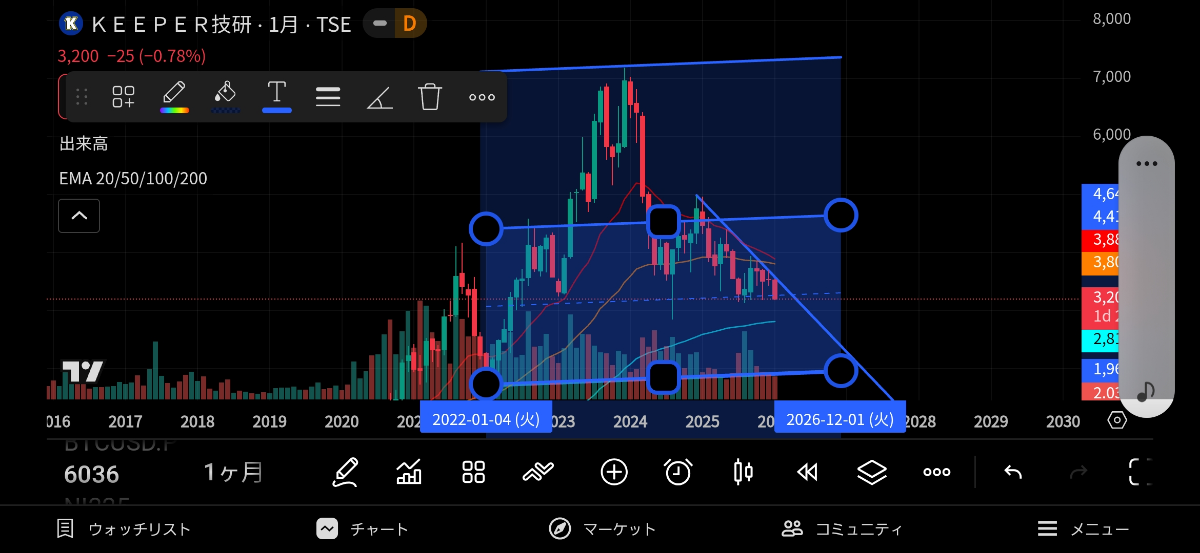Open the alarm clock alert tool

click(678, 472)
